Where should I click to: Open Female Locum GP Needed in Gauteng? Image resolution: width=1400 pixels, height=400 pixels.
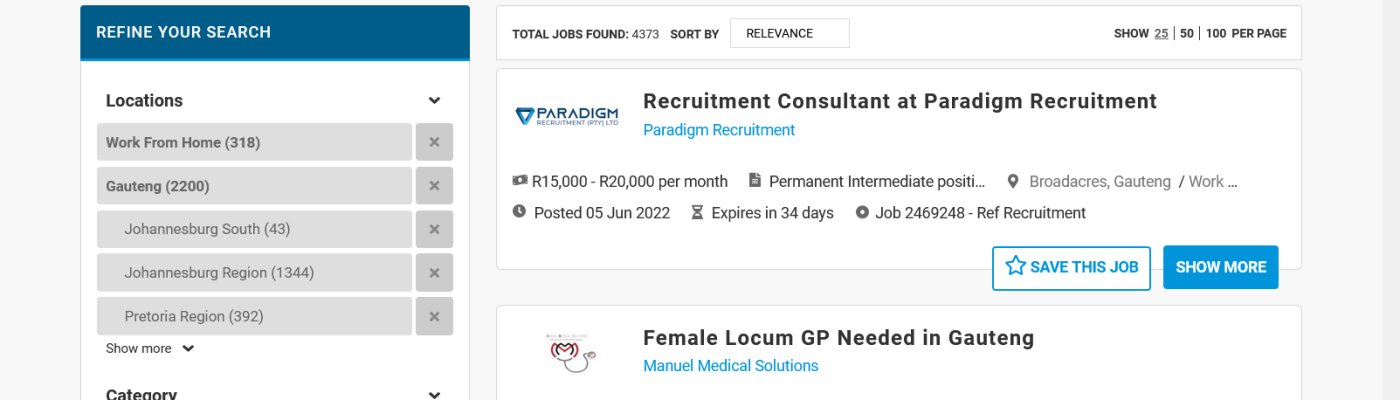coord(838,338)
